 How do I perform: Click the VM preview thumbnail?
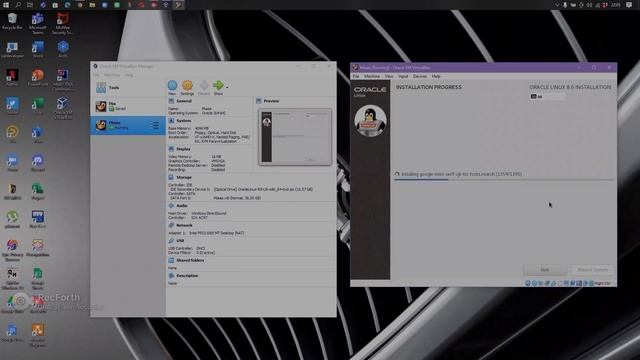[295, 137]
